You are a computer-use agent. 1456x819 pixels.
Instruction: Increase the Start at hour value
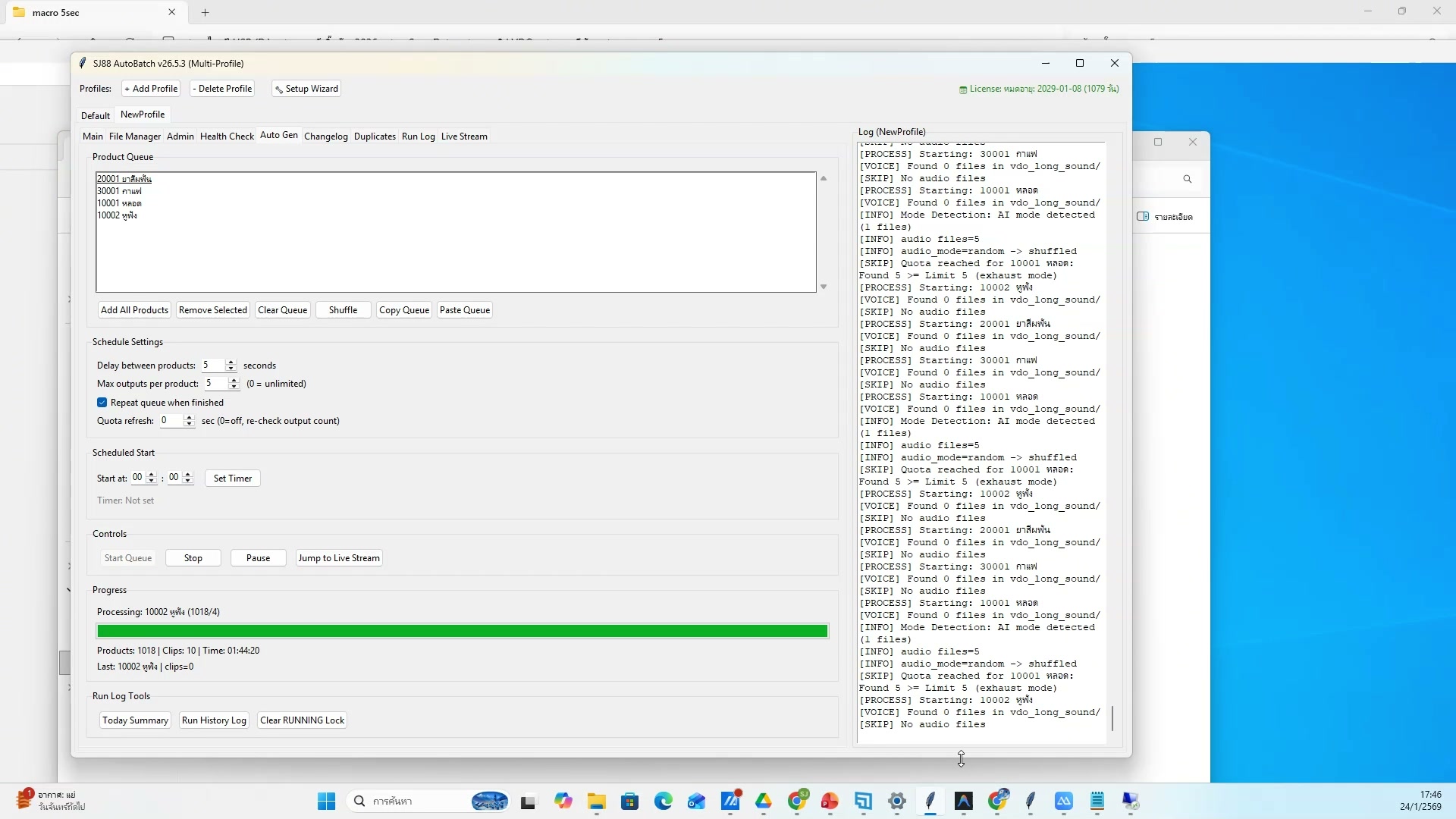[152, 475]
